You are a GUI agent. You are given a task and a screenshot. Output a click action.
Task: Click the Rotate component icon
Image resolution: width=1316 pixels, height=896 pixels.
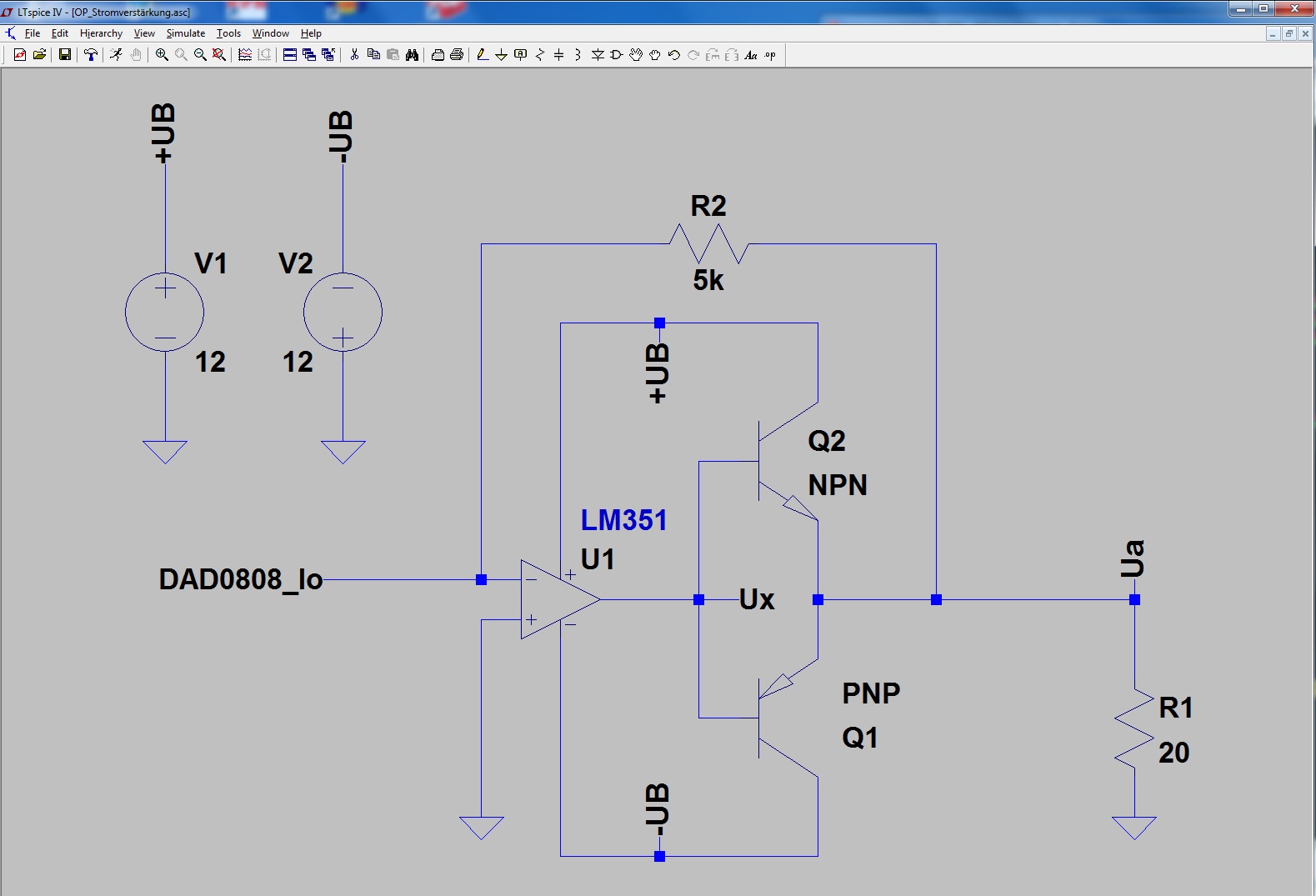(x=713, y=55)
